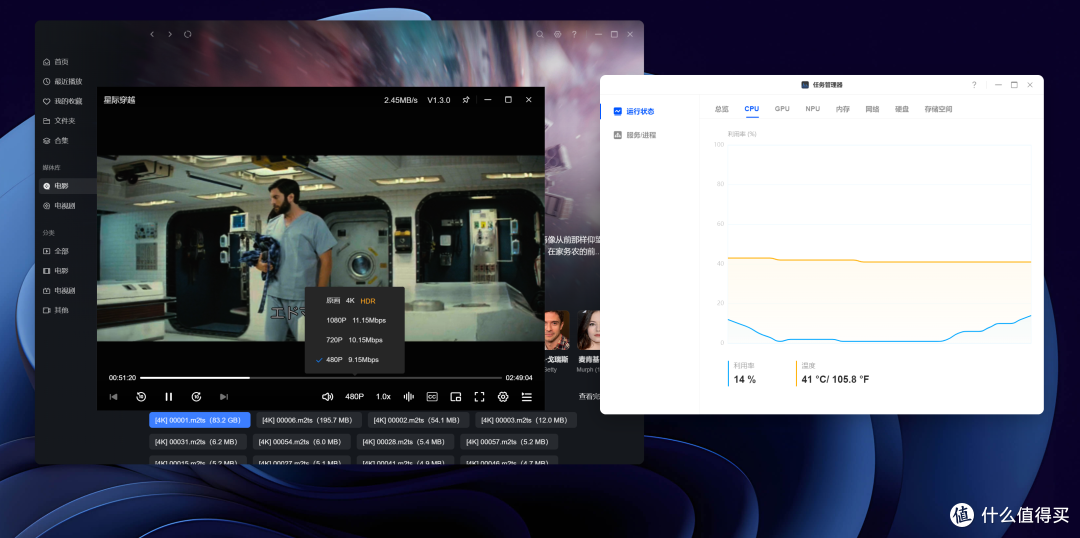Screen dimensions: 1080x538
Task: Open the 1.0x playback speed menu
Action: (383, 397)
